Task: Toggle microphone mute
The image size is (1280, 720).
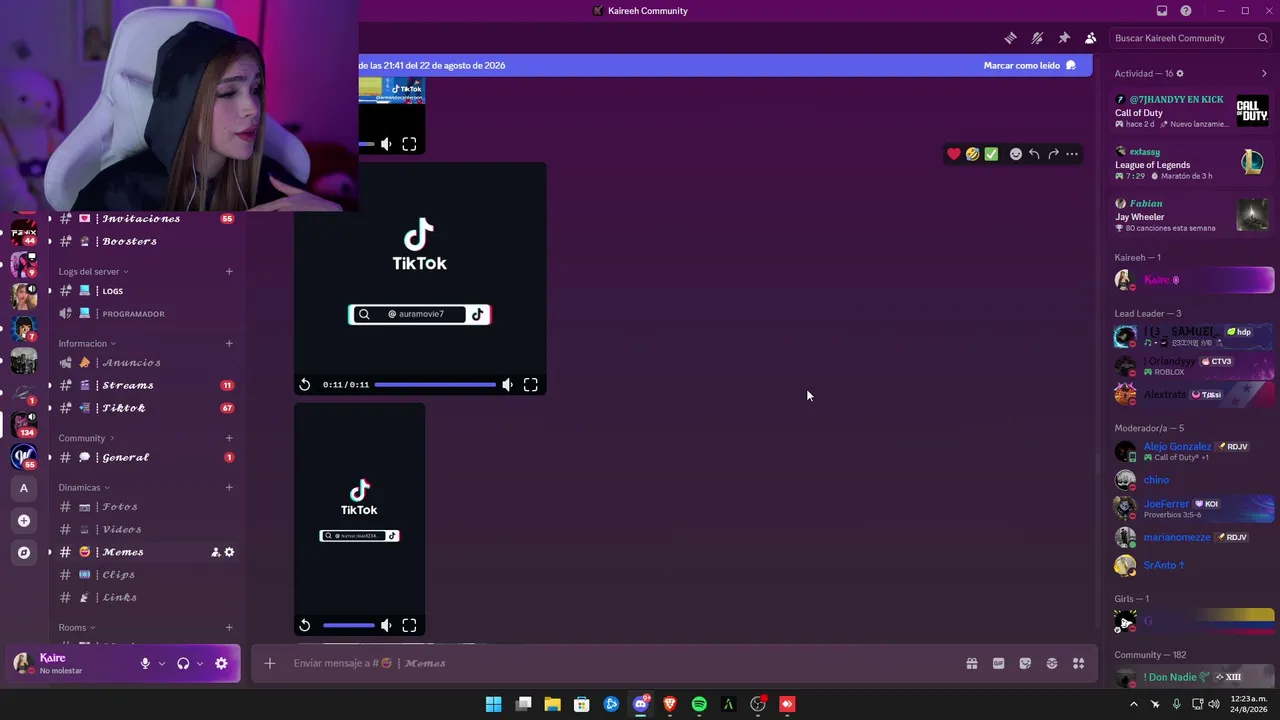Action: [145, 663]
